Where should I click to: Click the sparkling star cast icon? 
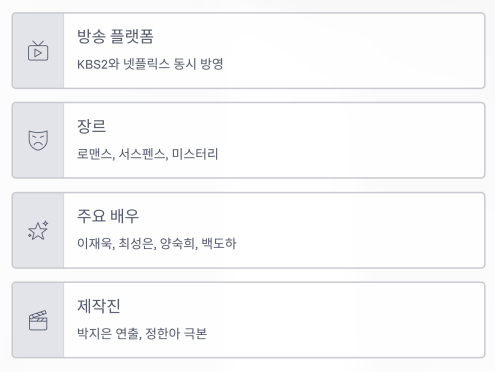click(38, 230)
